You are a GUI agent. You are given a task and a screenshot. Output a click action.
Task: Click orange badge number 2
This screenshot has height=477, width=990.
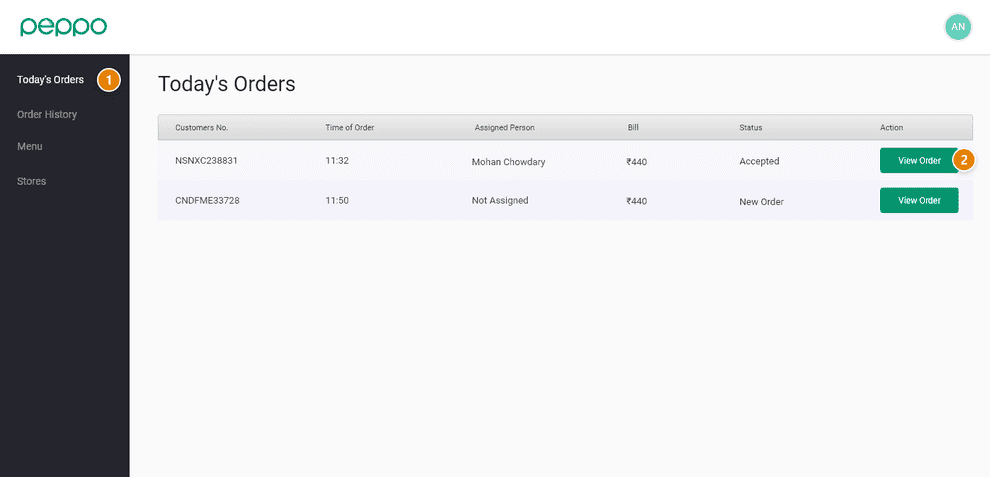(x=964, y=160)
